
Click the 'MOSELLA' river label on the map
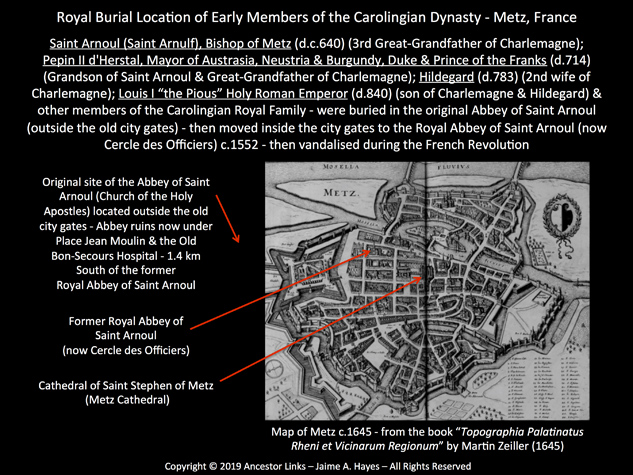tap(341, 166)
